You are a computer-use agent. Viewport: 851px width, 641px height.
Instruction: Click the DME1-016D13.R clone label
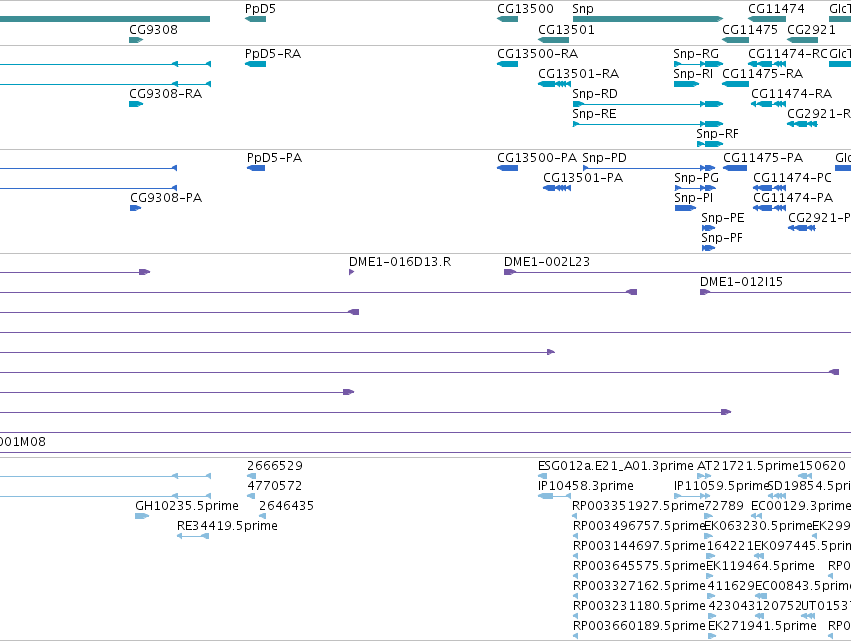[x=400, y=262]
